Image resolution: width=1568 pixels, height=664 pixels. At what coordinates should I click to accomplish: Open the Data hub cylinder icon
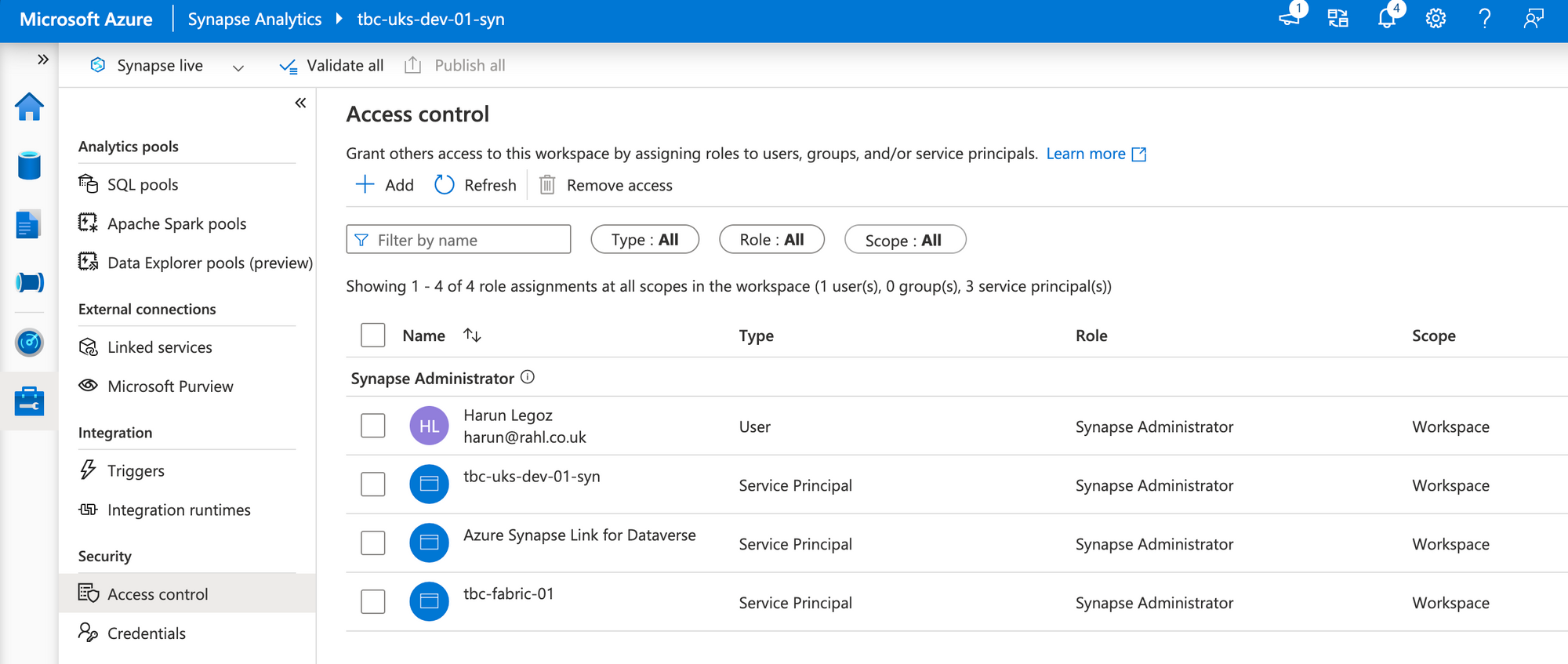tap(29, 165)
